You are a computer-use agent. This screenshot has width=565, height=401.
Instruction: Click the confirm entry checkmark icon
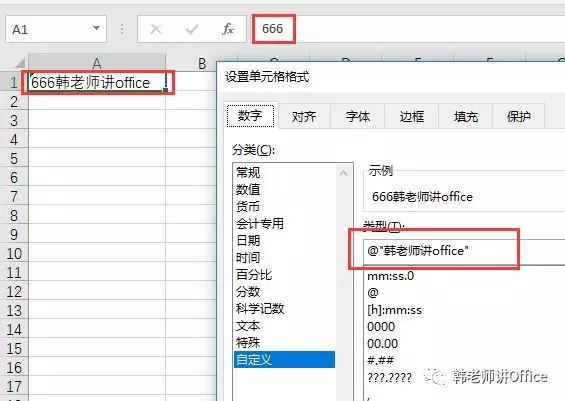[x=192, y=29]
